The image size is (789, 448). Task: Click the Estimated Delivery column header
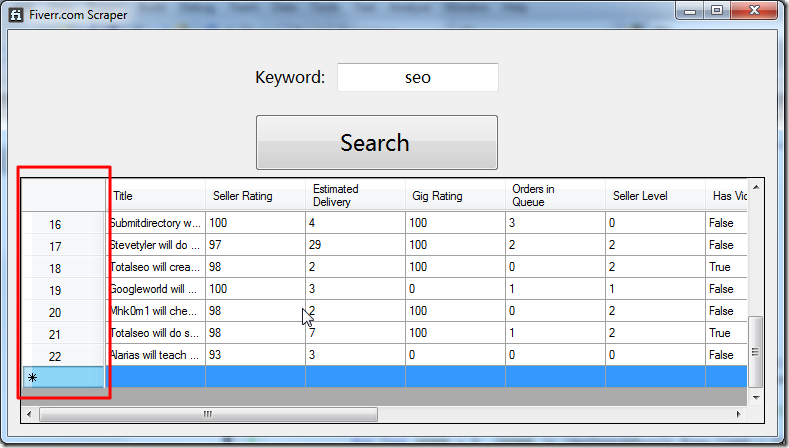[x=355, y=195]
